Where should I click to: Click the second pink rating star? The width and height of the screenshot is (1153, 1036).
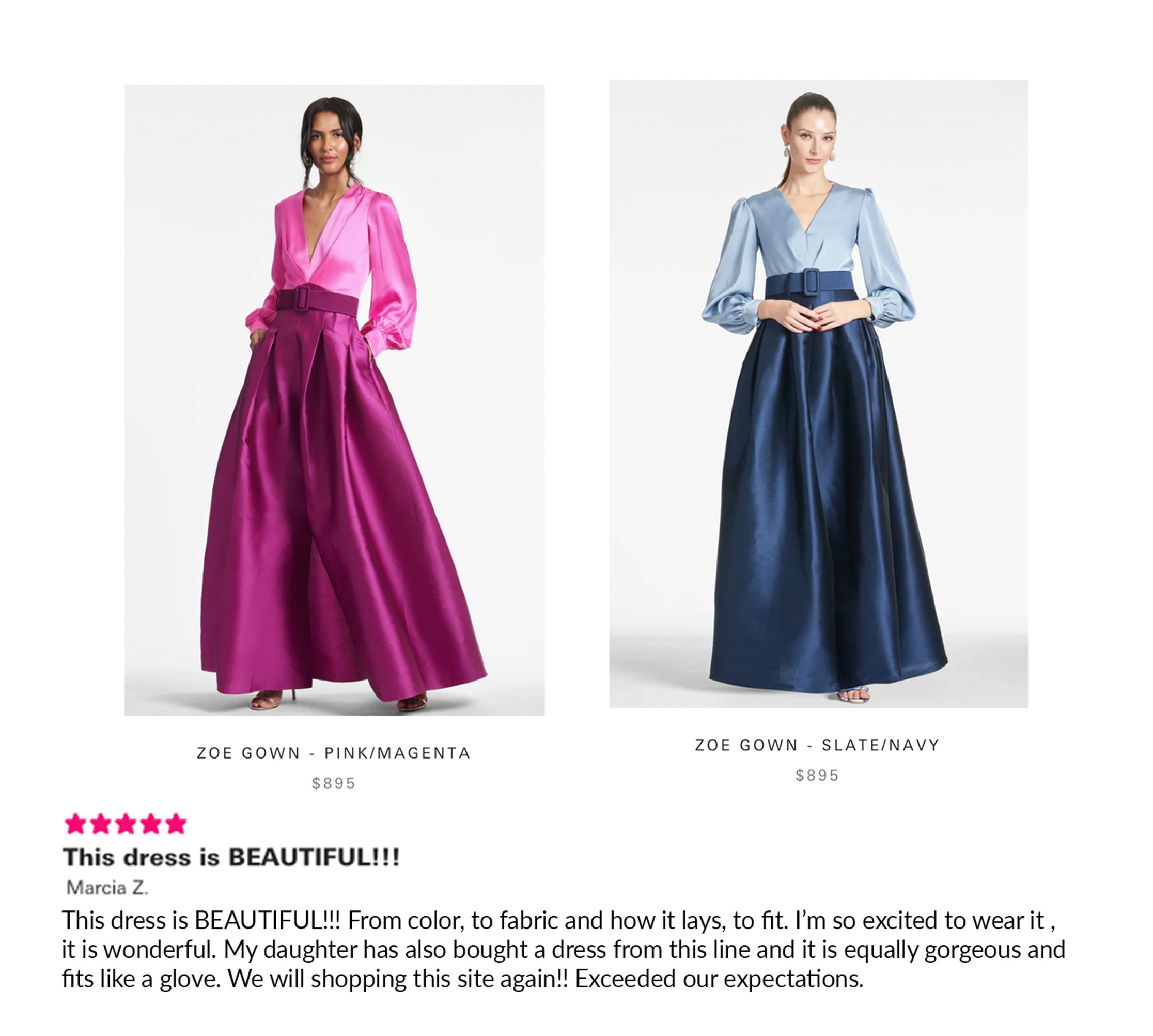(101, 824)
